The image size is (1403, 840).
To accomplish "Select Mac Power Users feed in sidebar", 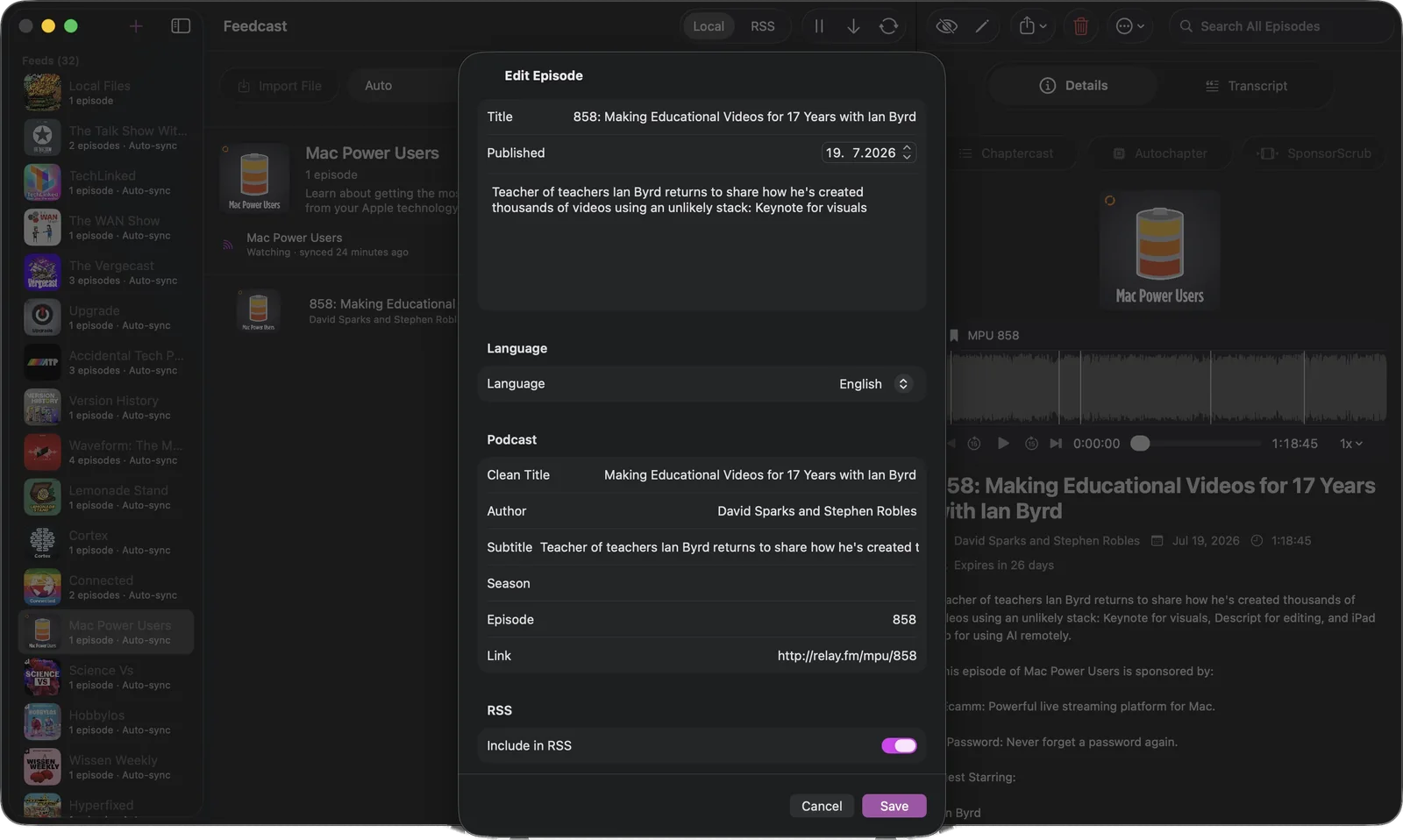I will [x=106, y=632].
